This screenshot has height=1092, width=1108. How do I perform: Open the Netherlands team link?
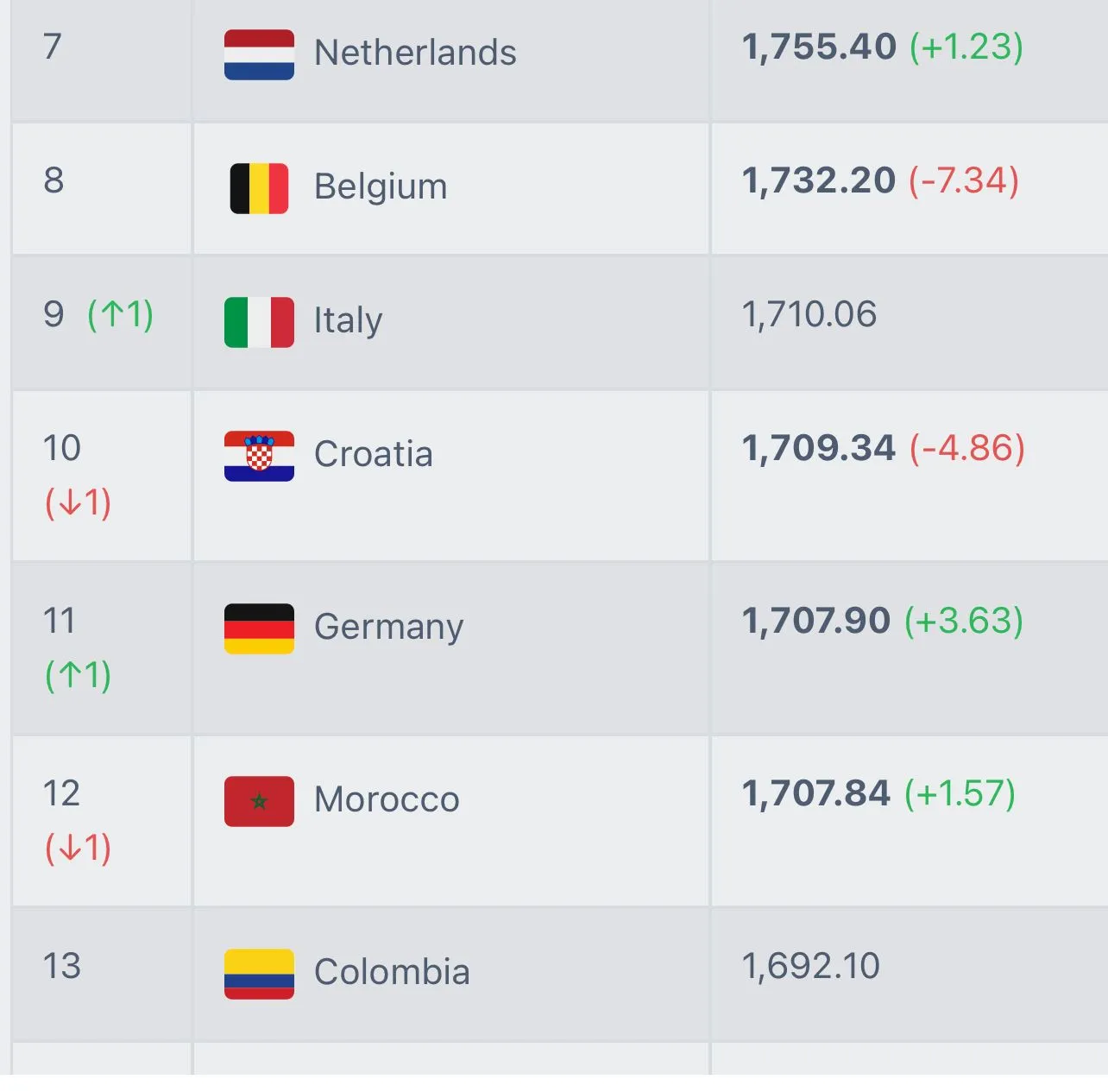[415, 53]
